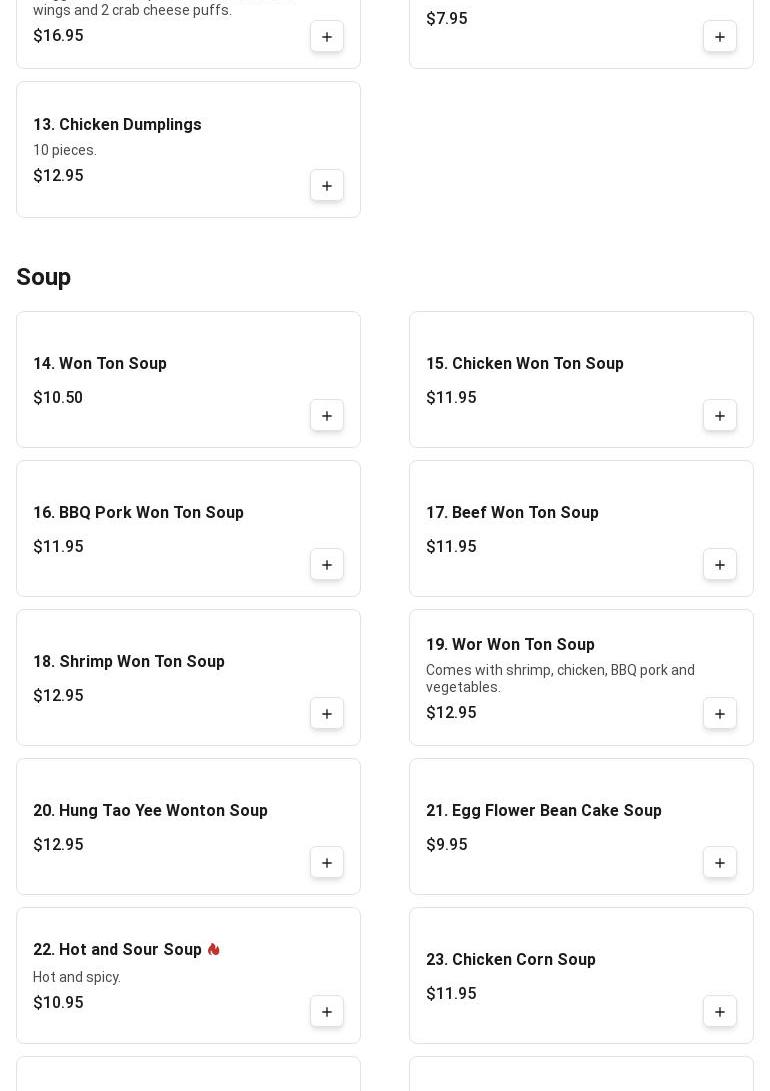
Task: Click the Soup section heading
Action: 43,277
